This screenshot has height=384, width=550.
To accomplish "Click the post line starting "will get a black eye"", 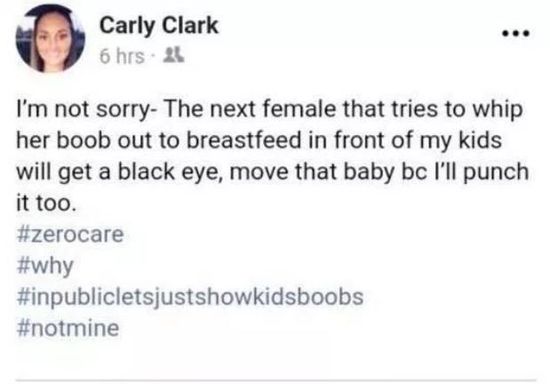I will tap(273, 172).
